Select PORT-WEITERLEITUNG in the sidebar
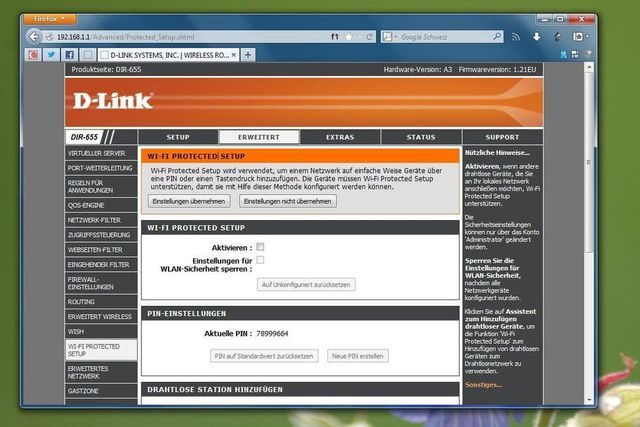 (x=100, y=168)
